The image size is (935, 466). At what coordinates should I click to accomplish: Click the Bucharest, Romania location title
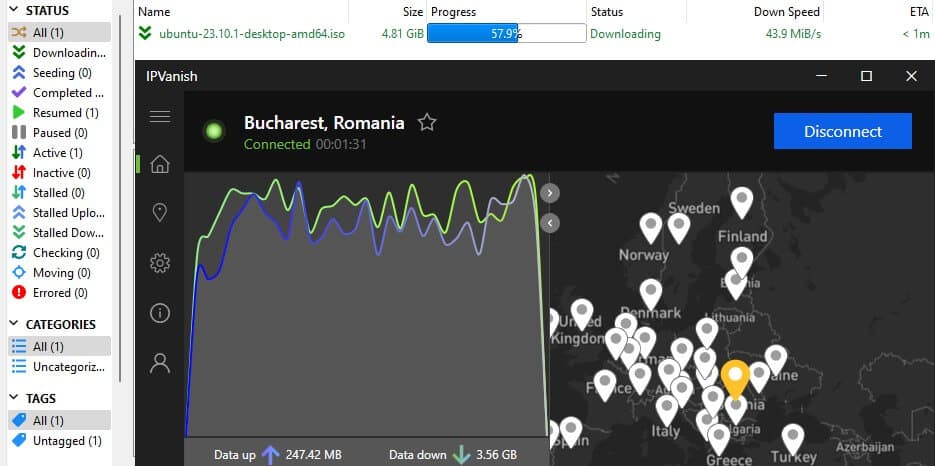tap(324, 123)
